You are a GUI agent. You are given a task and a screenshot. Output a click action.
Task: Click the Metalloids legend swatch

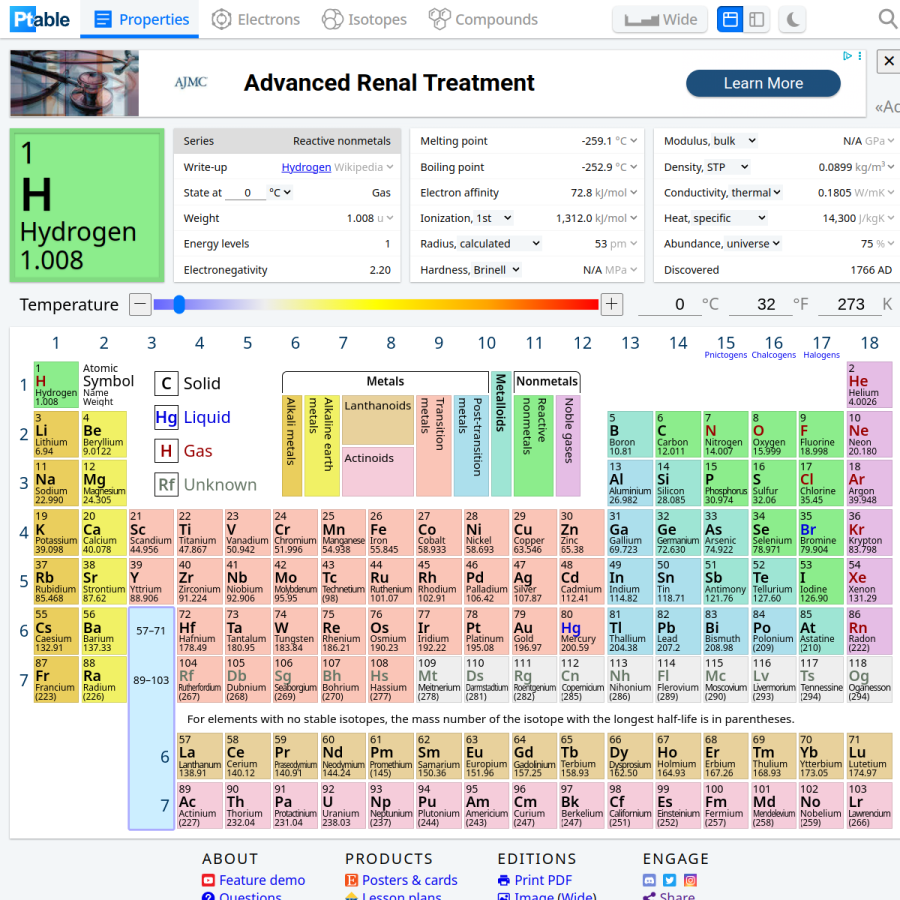click(x=501, y=433)
